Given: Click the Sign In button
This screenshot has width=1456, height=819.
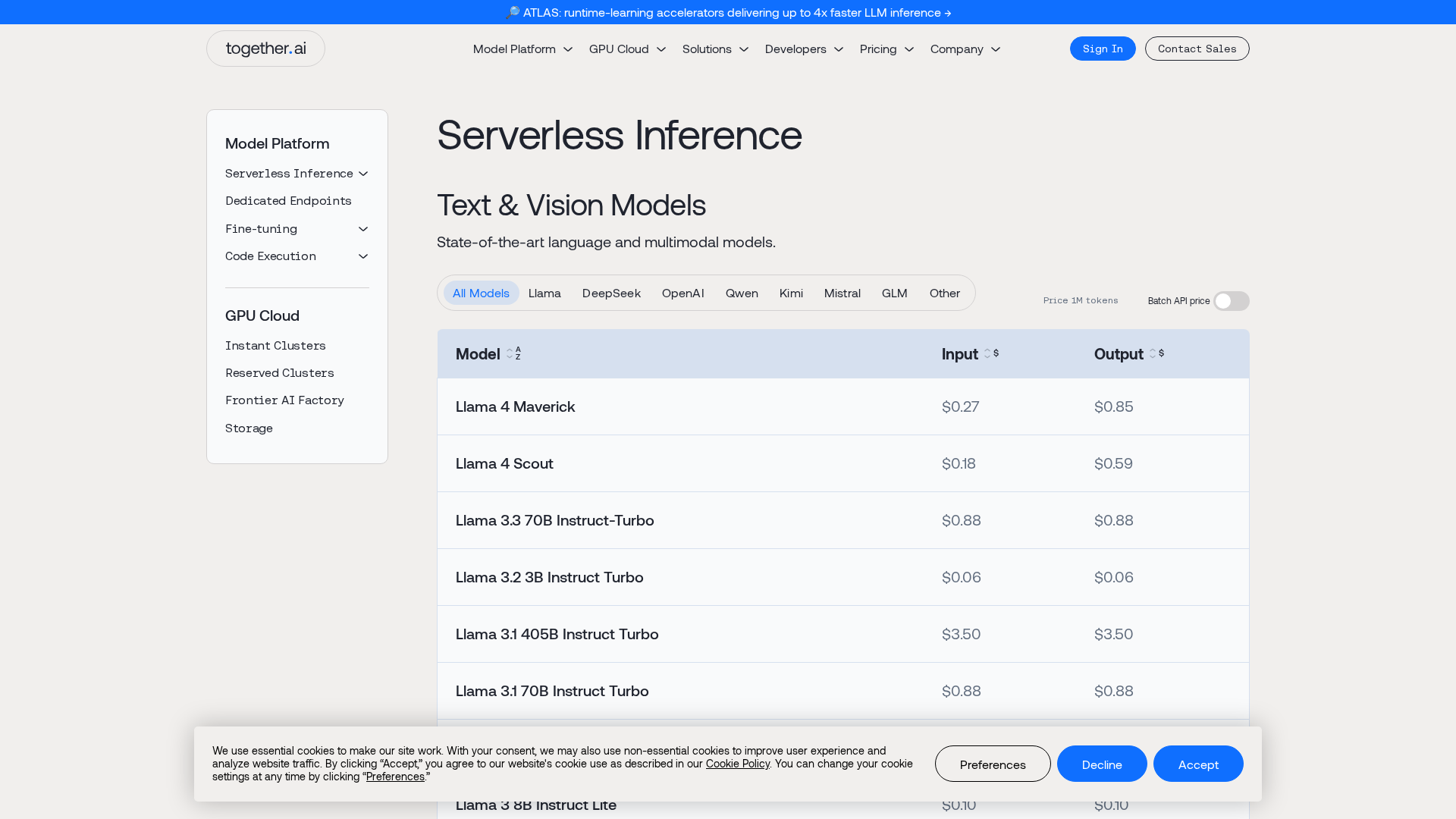Looking at the screenshot, I should point(1102,49).
